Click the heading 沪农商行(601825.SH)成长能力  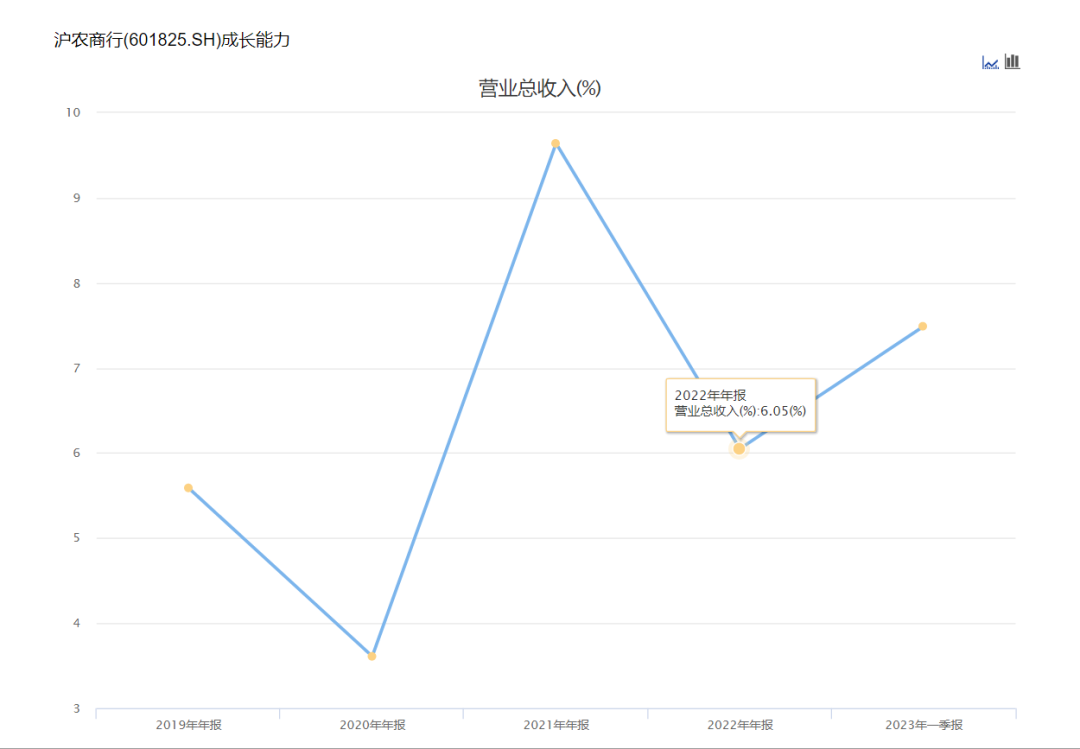pyautogui.click(x=172, y=40)
